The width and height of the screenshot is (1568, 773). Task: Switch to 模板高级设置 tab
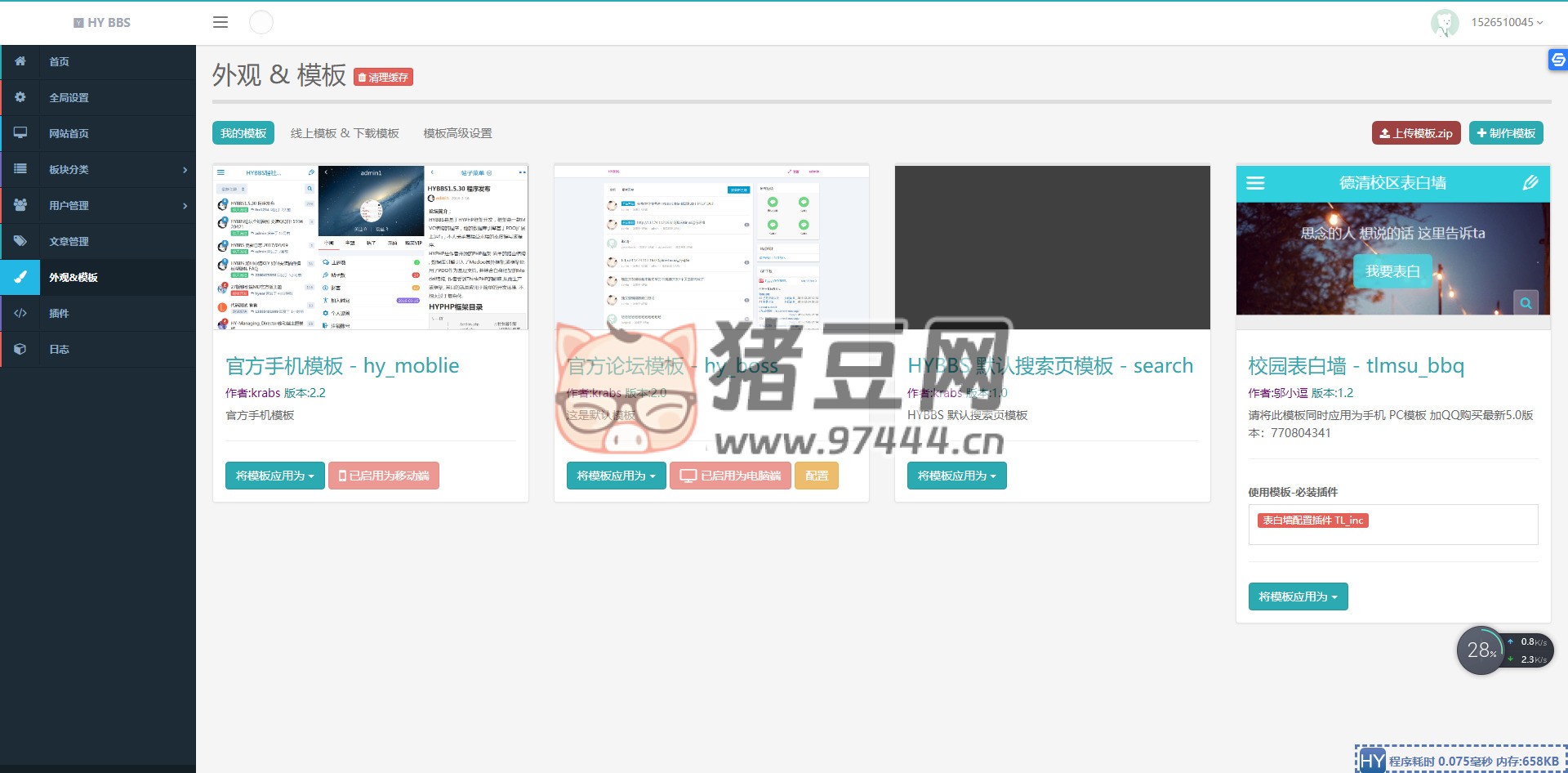click(457, 133)
